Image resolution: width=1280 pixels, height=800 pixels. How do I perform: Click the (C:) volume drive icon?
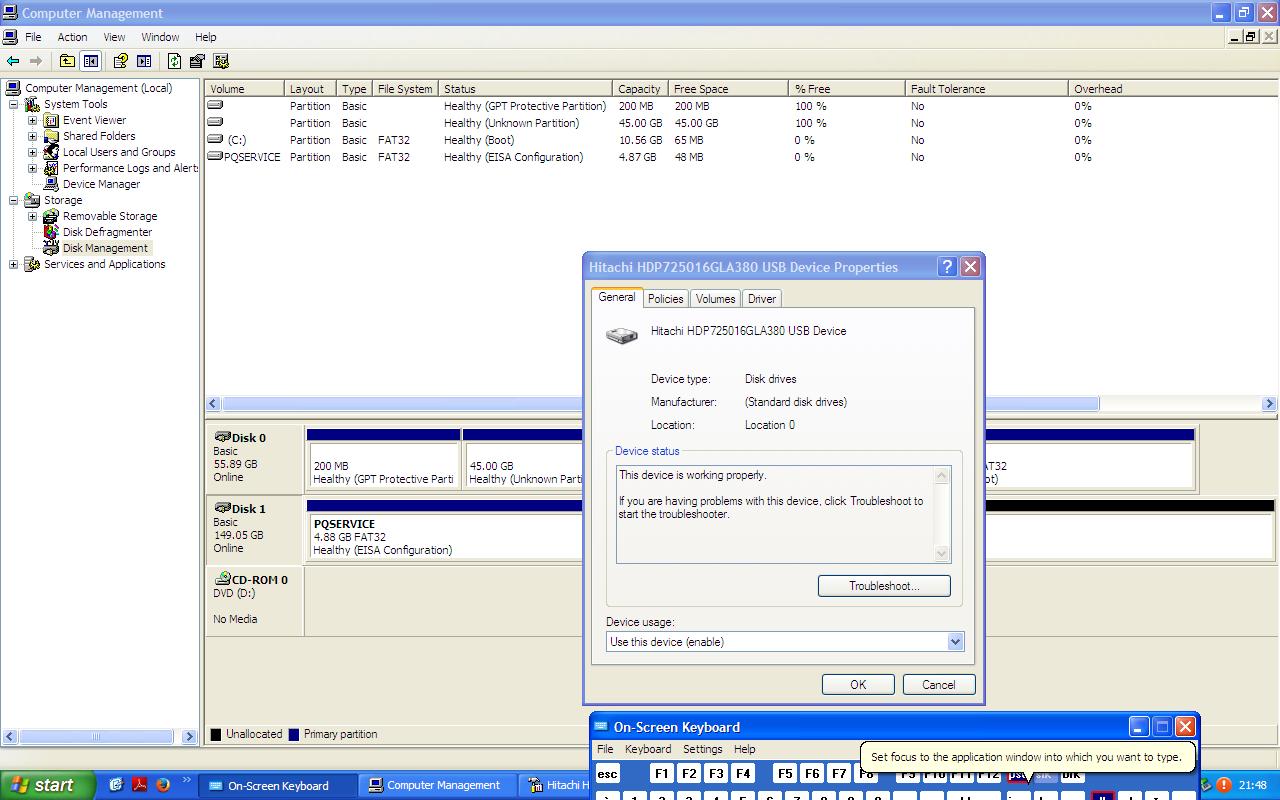(215, 140)
